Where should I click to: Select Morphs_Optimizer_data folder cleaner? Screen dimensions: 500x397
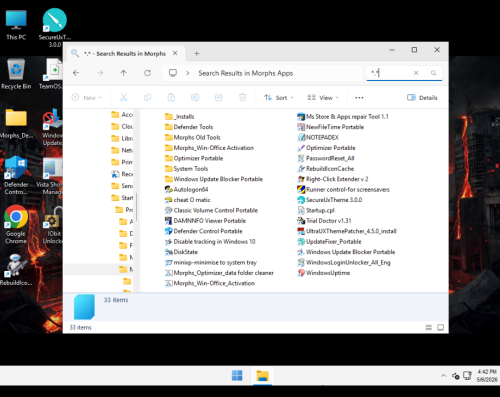[219, 273]
